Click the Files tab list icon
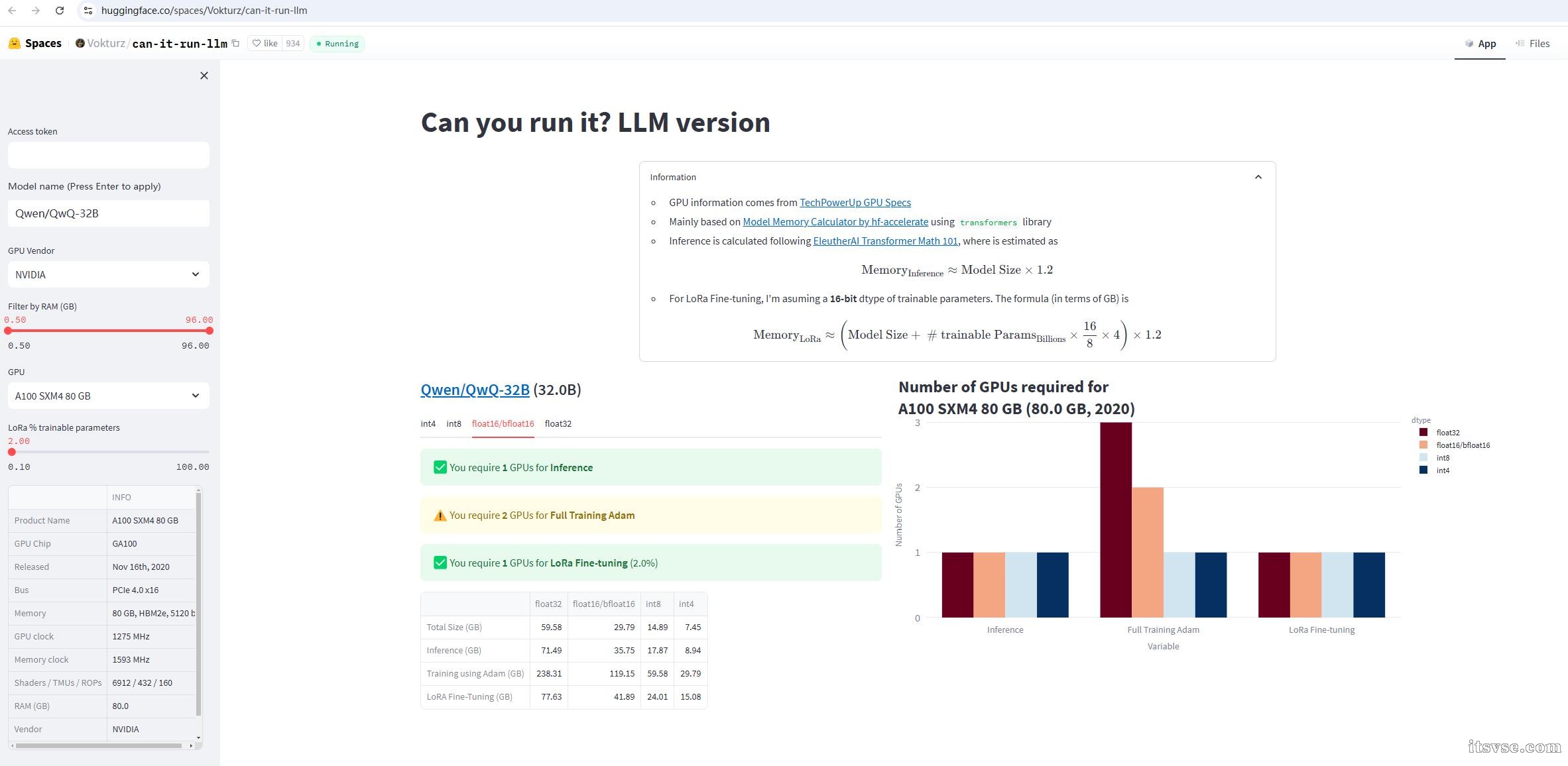Image resolution: width=1568 pixels, height=766 pixels. (1520, 43)
